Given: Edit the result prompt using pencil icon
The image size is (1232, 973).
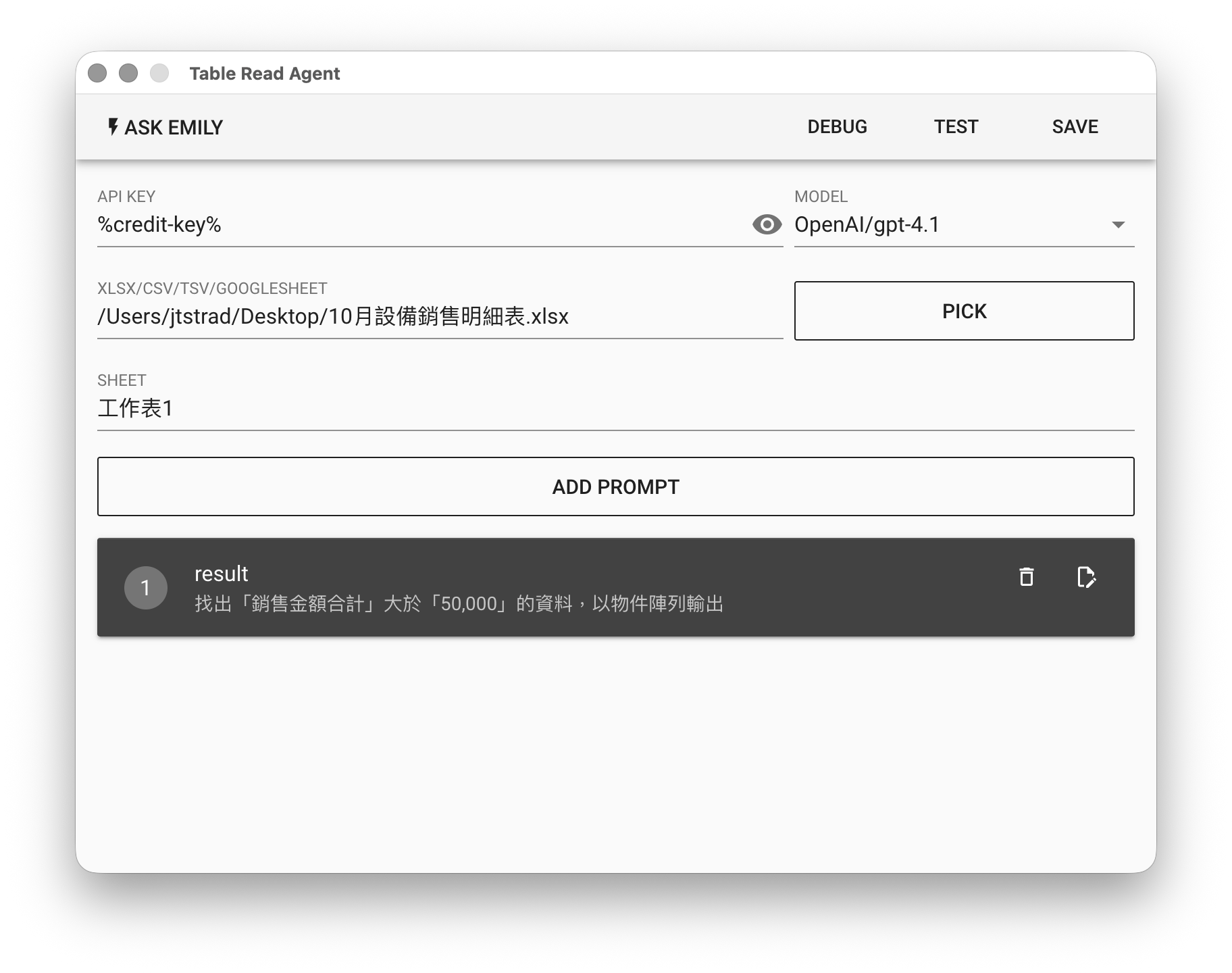Looking at the screenshot, I should point(1085,577).
